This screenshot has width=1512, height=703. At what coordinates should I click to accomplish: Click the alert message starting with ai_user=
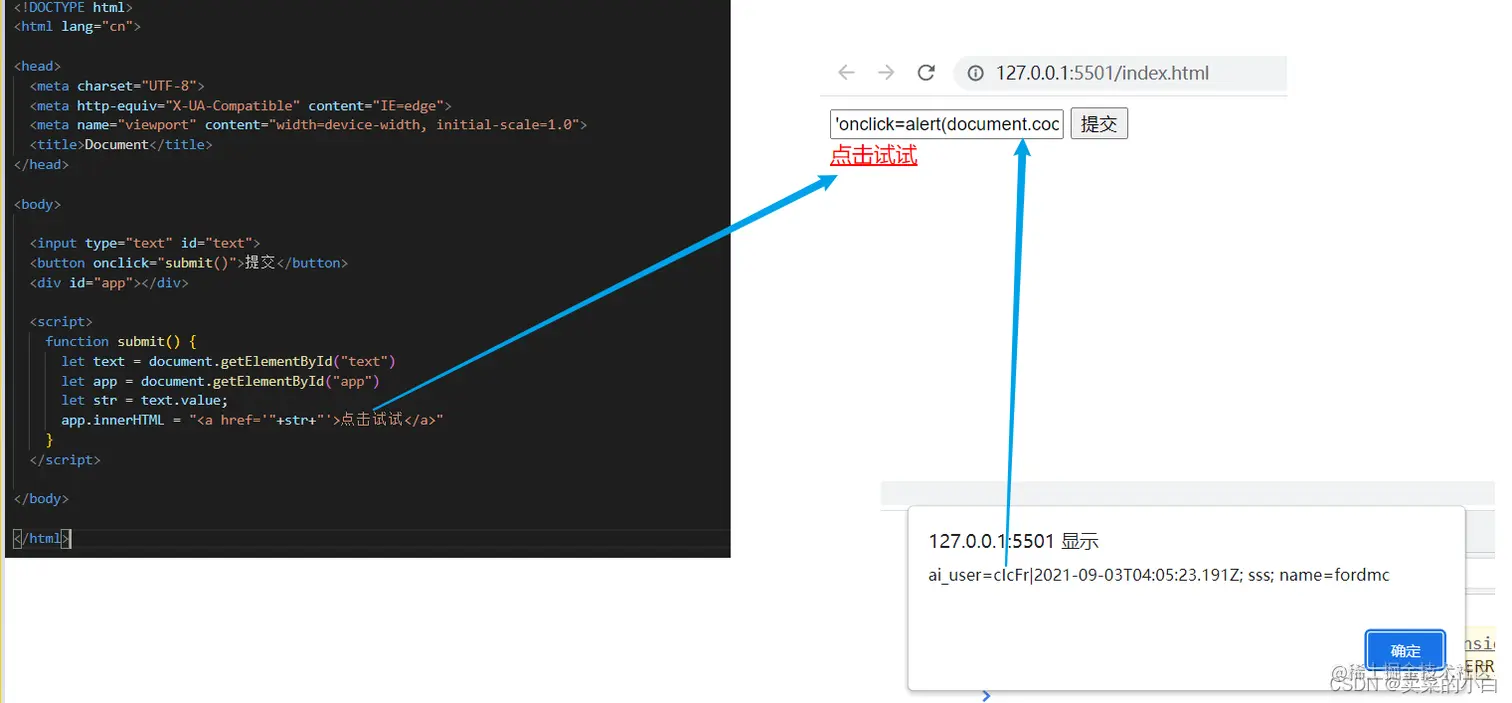[x=1159, y=575]
